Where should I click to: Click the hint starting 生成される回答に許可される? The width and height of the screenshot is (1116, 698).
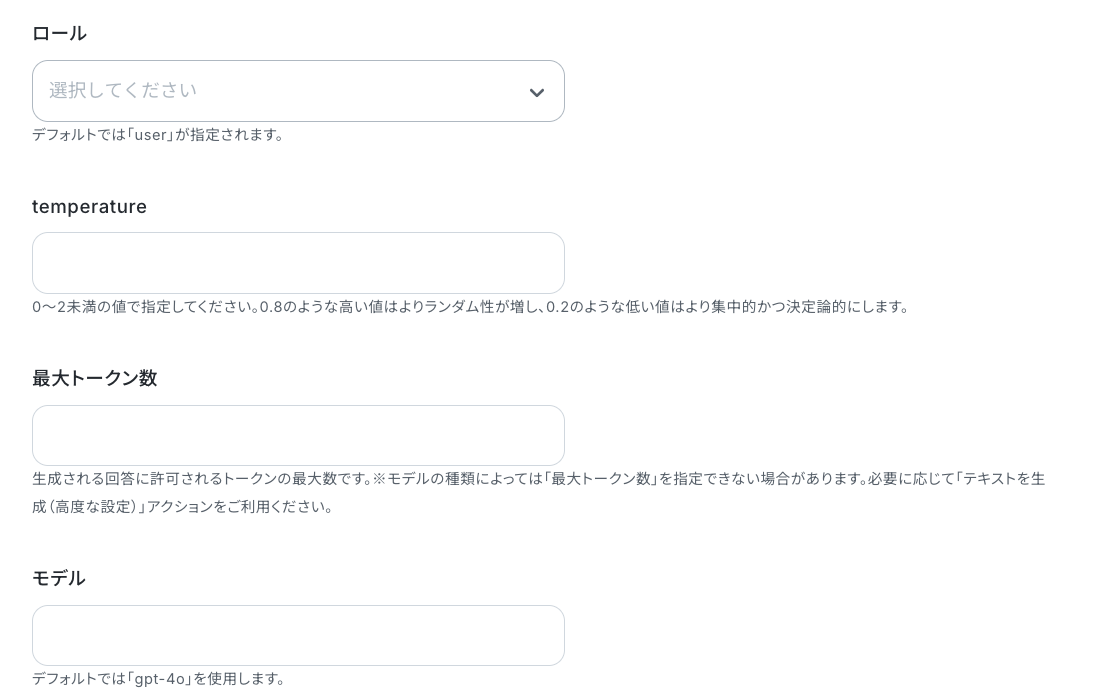pos(200,479)
